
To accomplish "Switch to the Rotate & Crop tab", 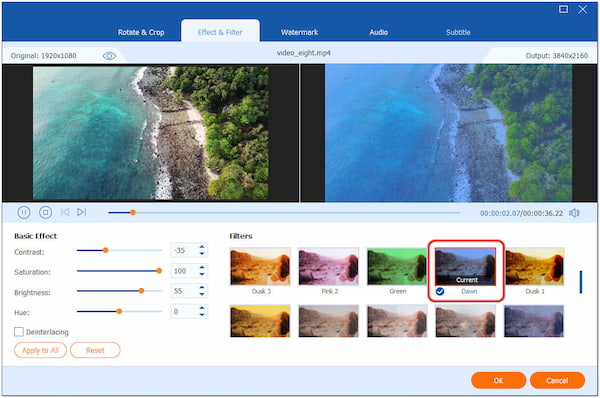I will tap(141, 32).
